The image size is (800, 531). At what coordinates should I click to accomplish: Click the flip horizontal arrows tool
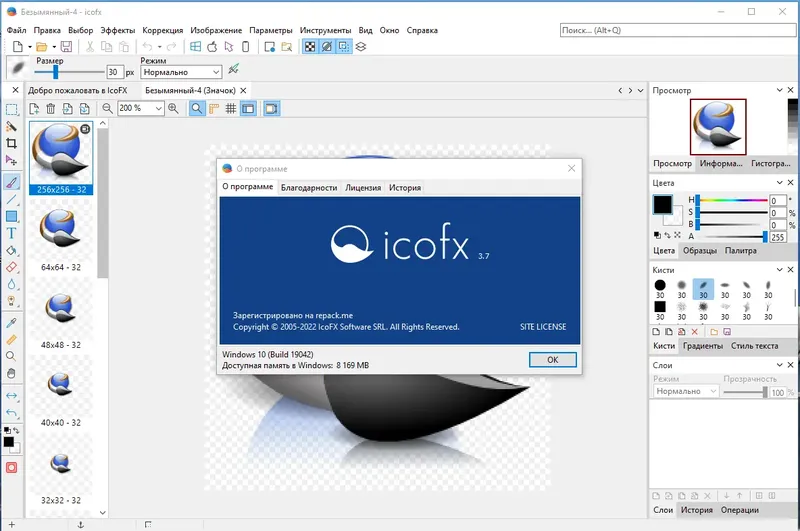pyautogui.click(x=11, y=396)
